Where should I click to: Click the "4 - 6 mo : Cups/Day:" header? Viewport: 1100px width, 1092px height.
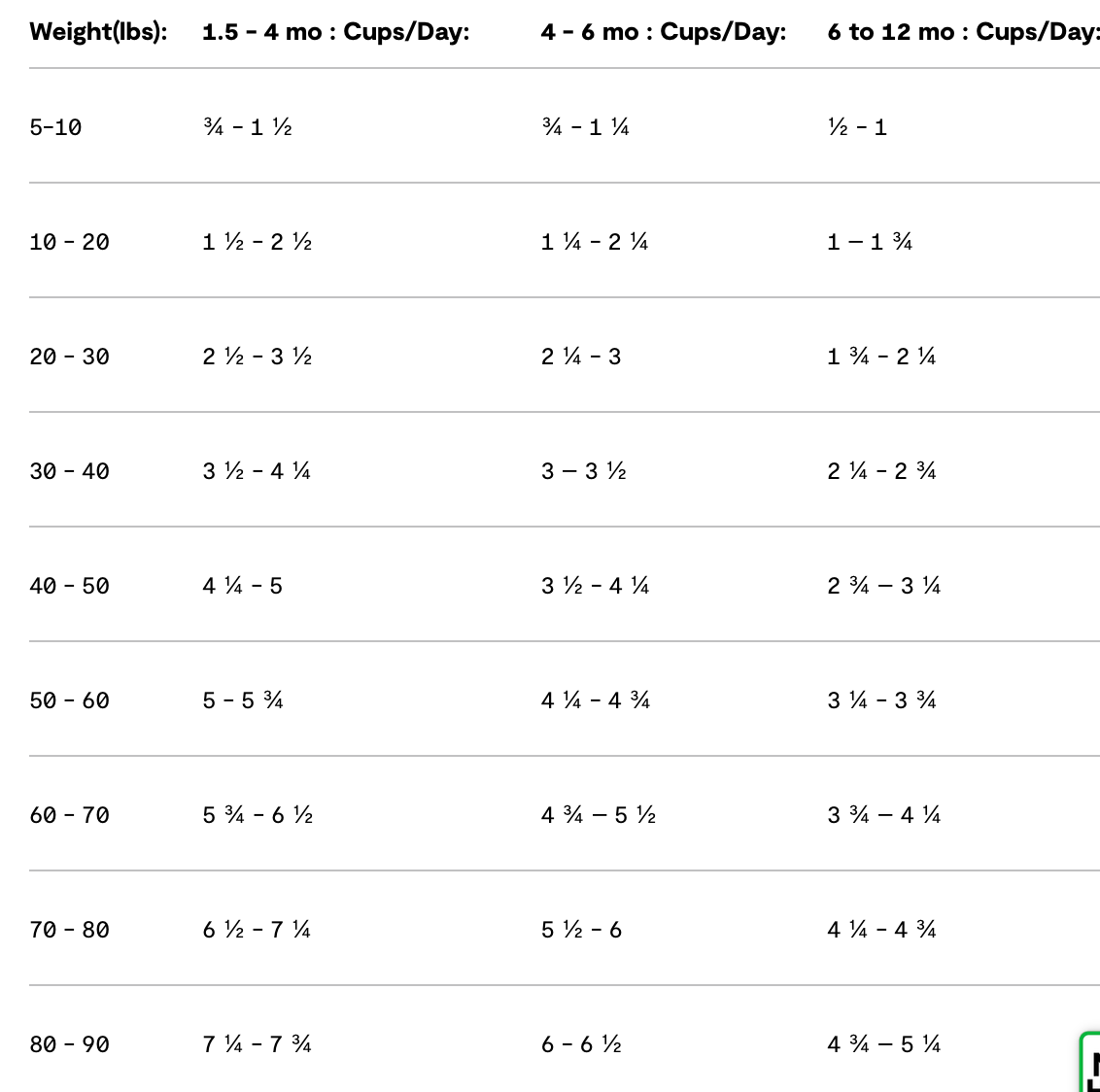click(663, 32)
